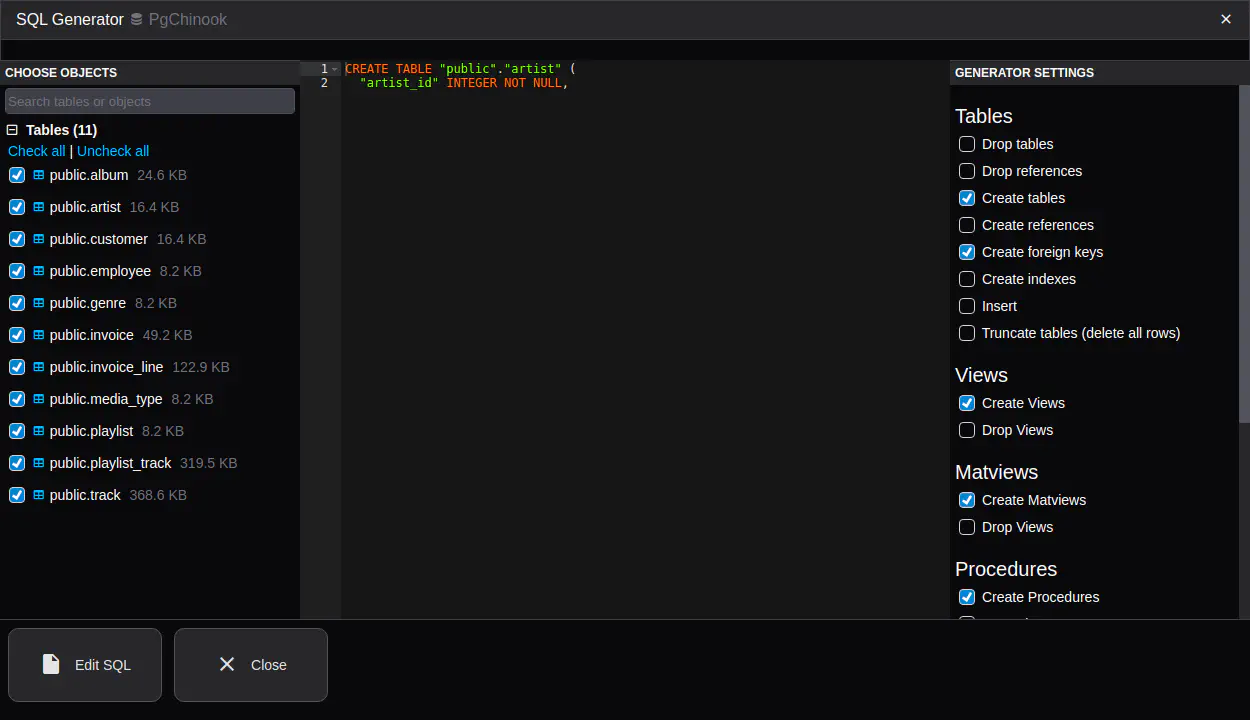Click the Check all link
Screen dimensions: 1250x720
pyautogui.click(x=37, y=151)
